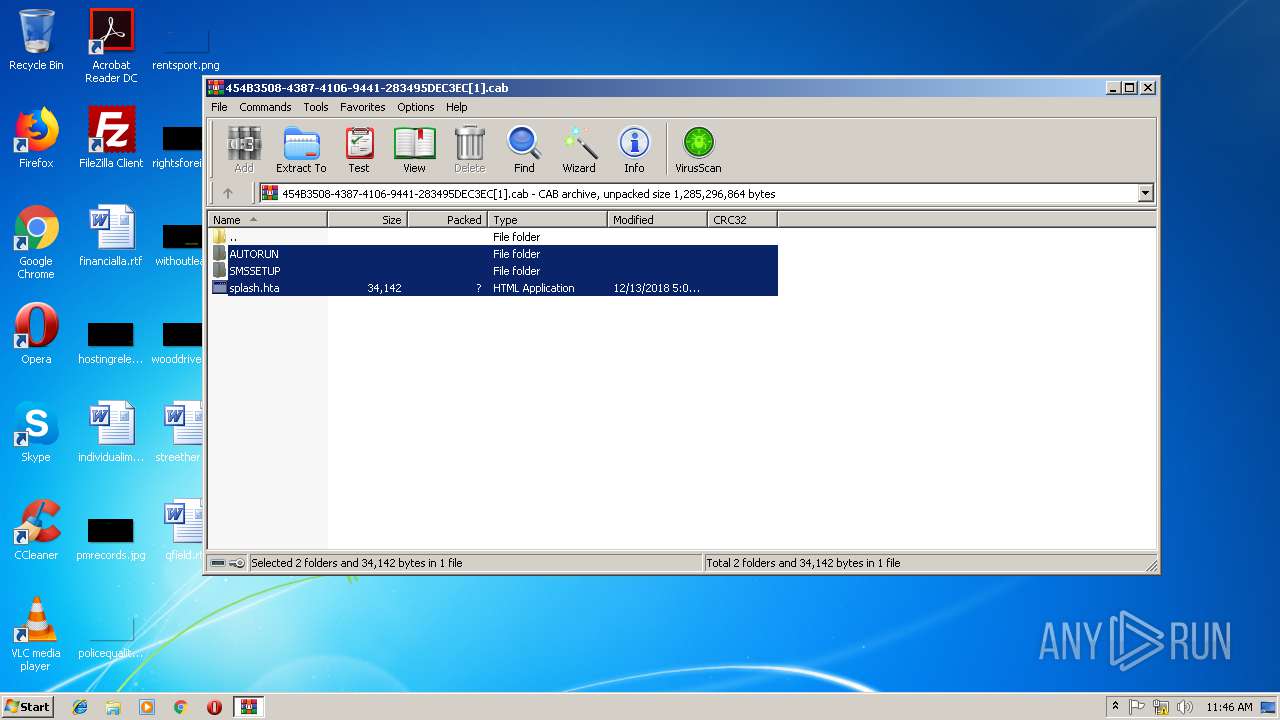1280x720 pixels.
Task: Open the Find tool
Action: [524, 150]
